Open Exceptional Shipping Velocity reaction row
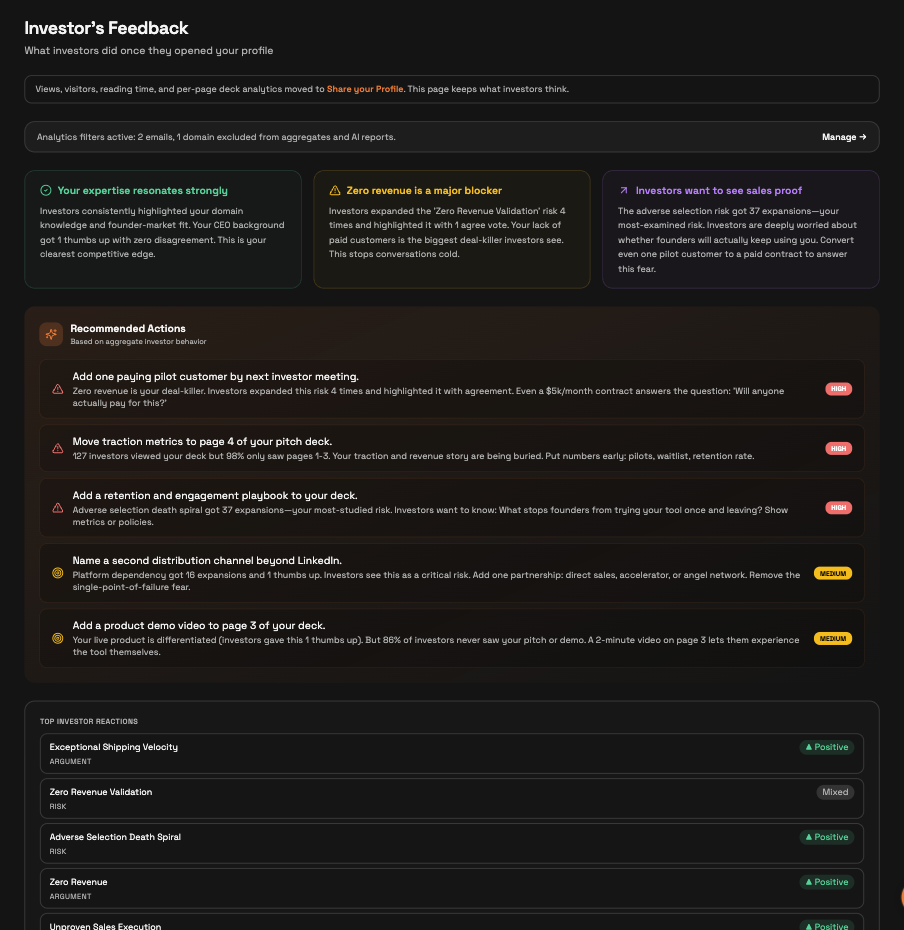904x930 pixels. (x=451, y=753)
